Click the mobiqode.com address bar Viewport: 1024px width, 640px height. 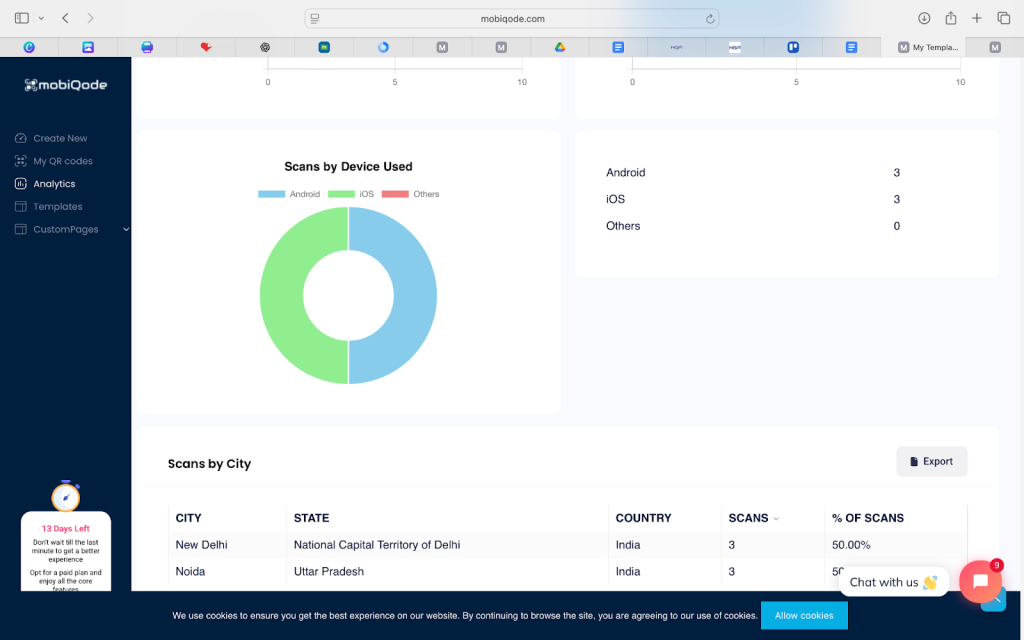pyautogui.click(x=512, y=18)
